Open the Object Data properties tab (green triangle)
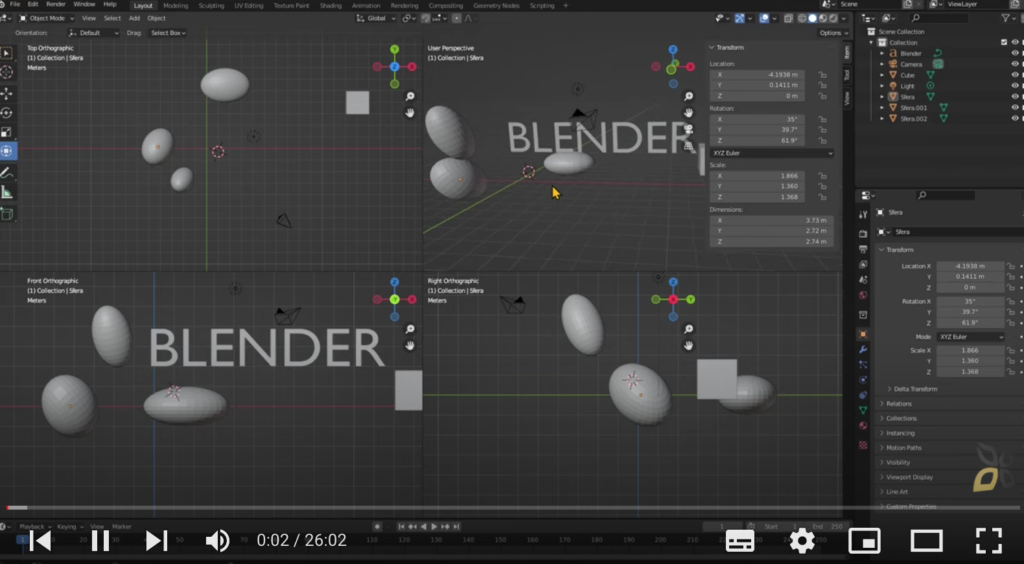 pyautogui.click(x=863, y=411)
